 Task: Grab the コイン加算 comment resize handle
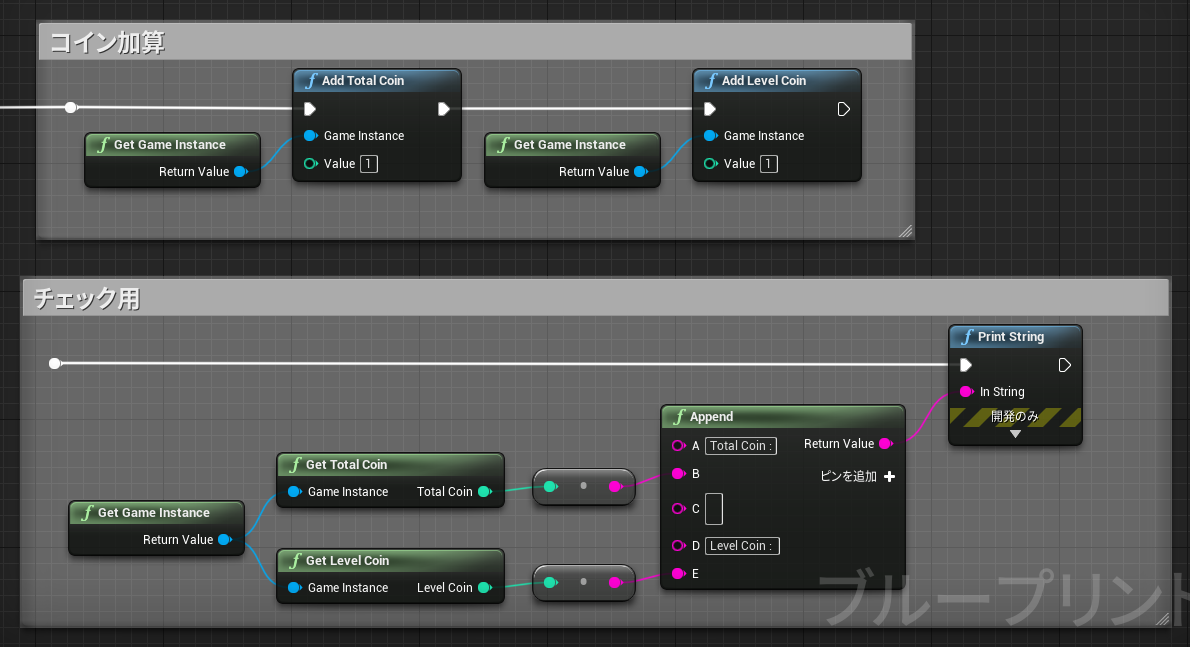pyautogui.click(x=905, y=231)
